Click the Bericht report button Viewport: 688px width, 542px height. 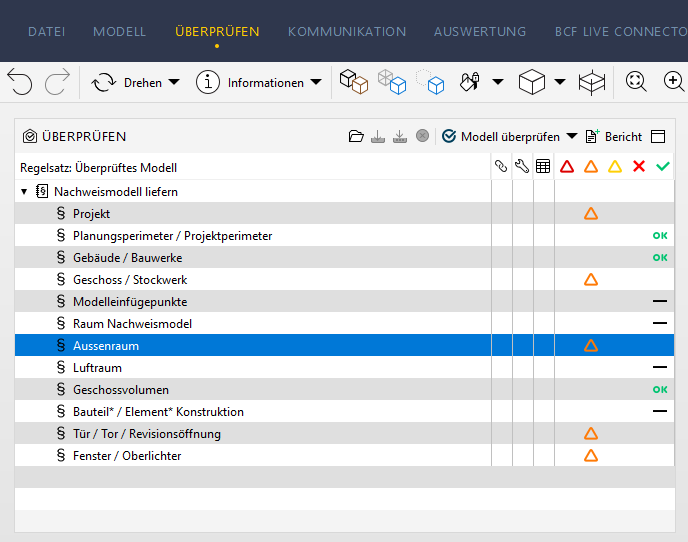pyautogui.click(x=614, y=136)
